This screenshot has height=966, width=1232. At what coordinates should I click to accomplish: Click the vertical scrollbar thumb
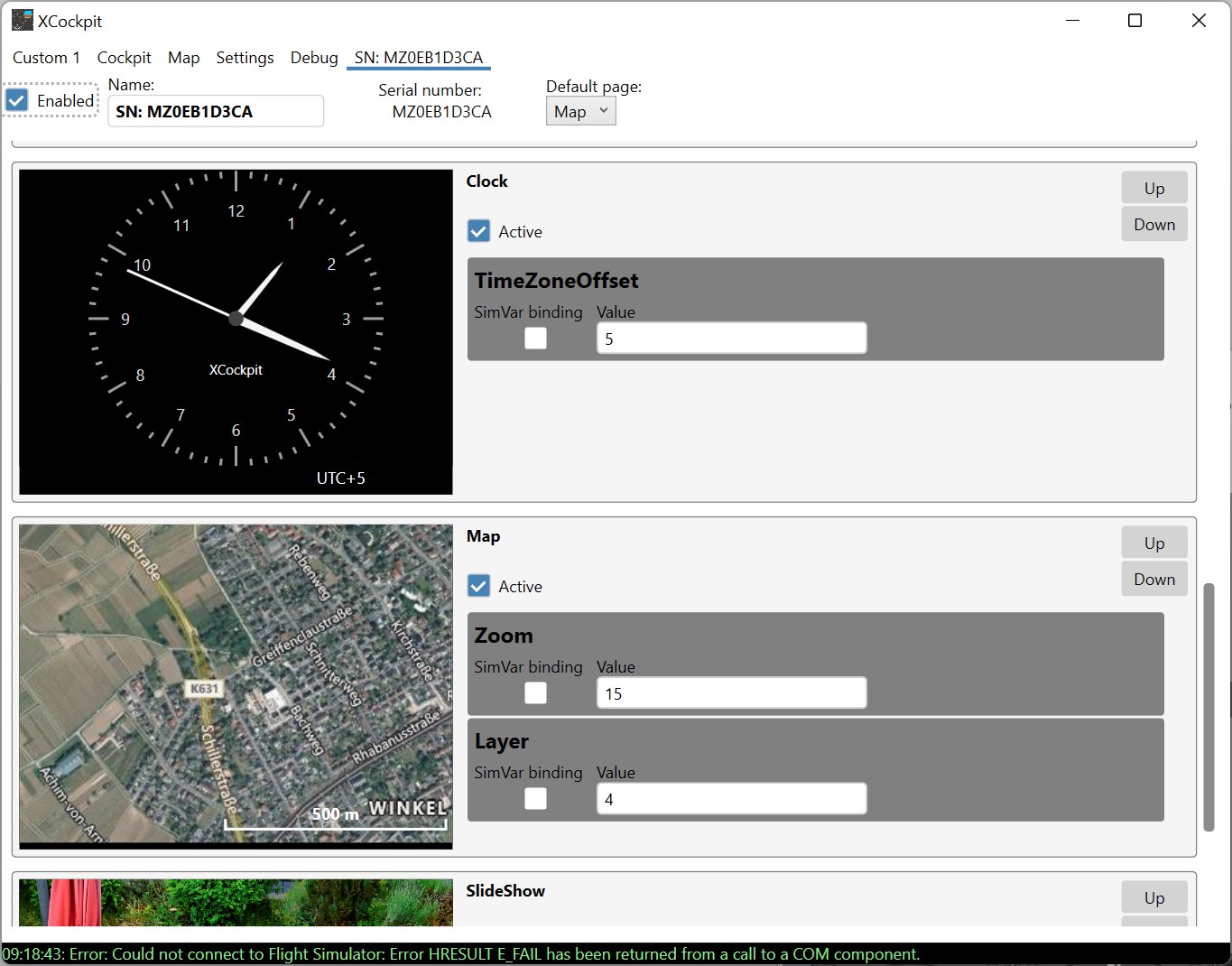coord(1209,707)
